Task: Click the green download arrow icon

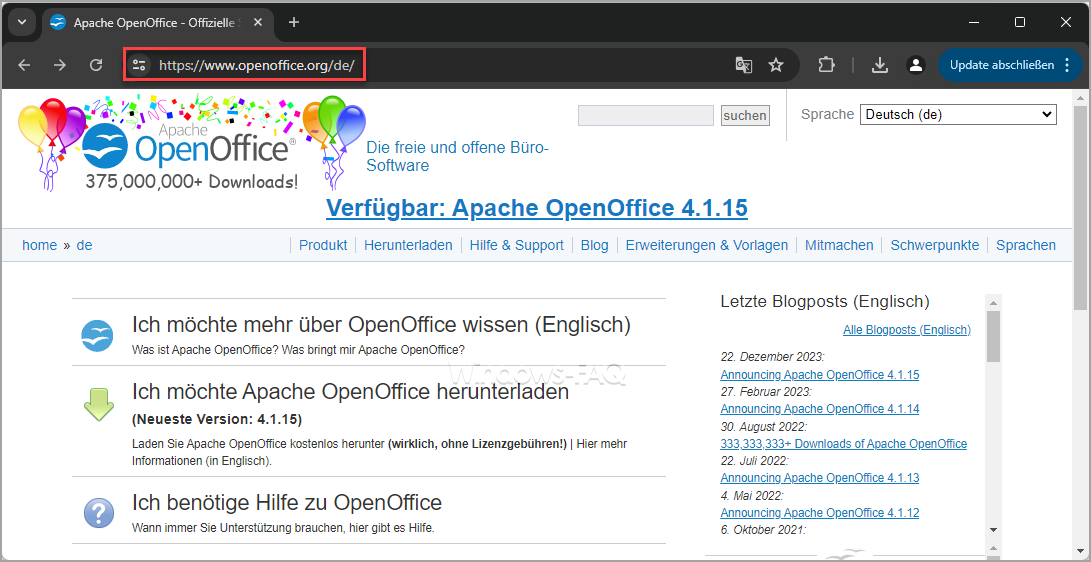Action: click(98, 404)
